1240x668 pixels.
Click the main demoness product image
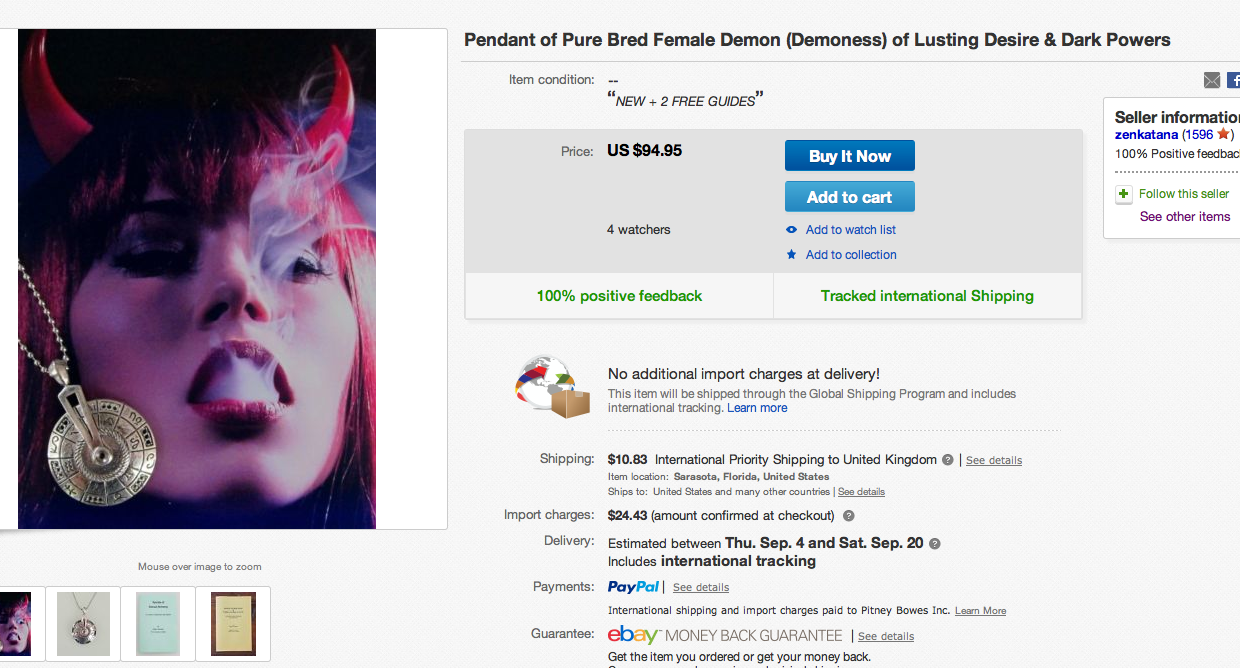[x=197, y=278]
